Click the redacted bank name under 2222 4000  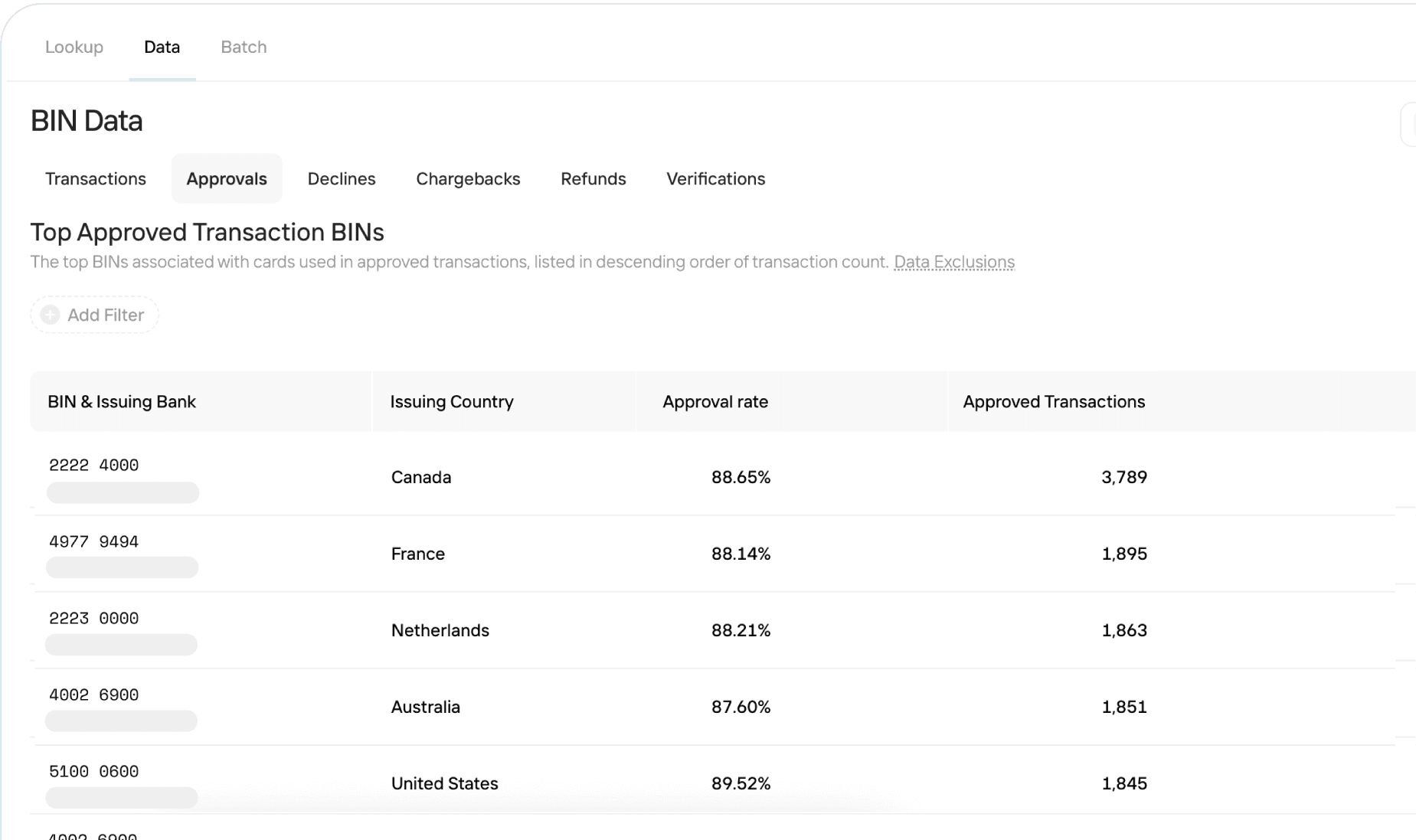pos(123,492)
